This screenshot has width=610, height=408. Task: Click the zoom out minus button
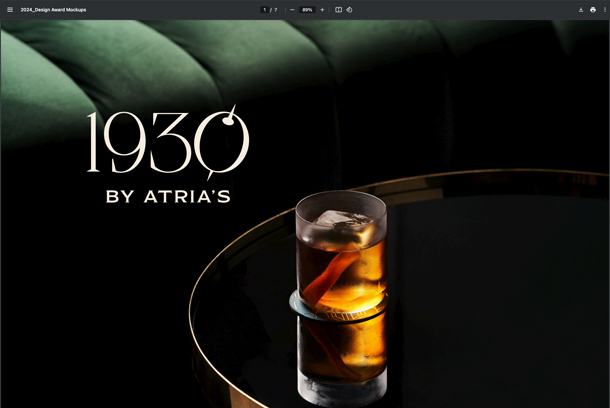tap(292, 10)
